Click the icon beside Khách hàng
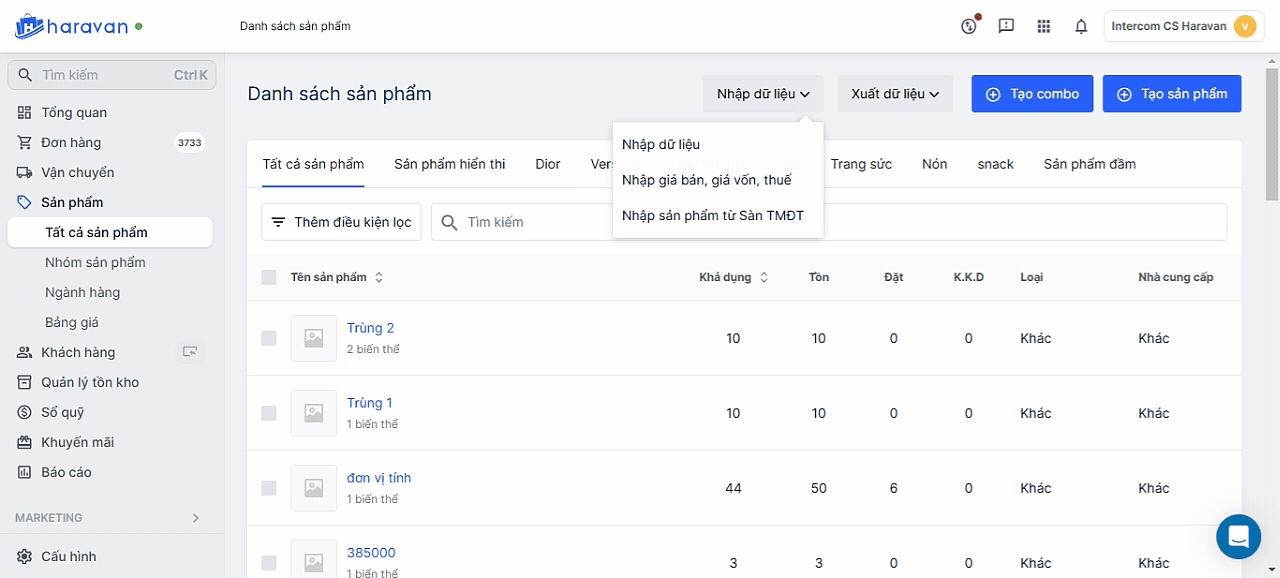This screenshot has width=1280, height=578. point(189,352)
